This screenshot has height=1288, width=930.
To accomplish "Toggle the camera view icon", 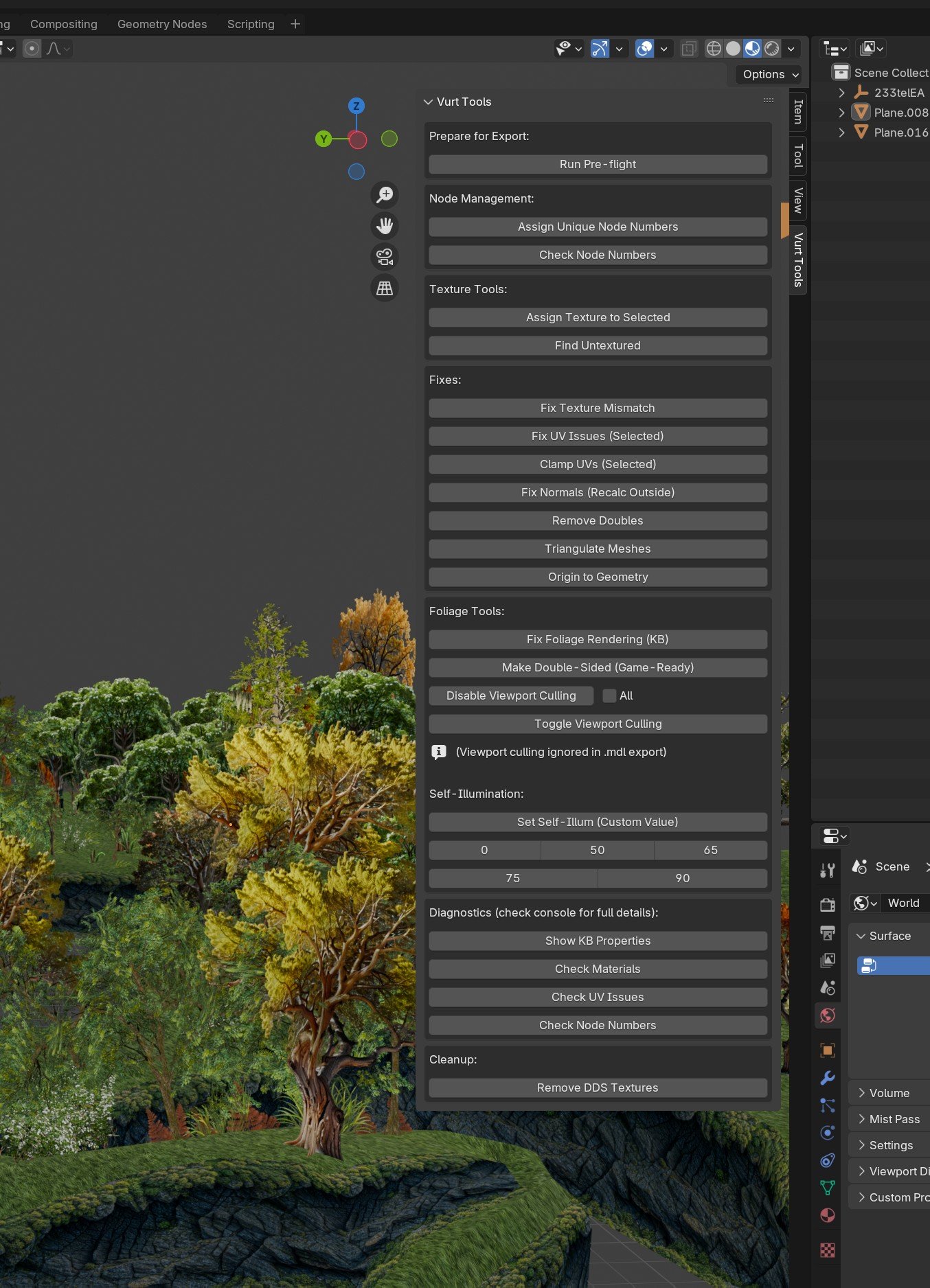I will pyautogui.click(x=385, y=257).
